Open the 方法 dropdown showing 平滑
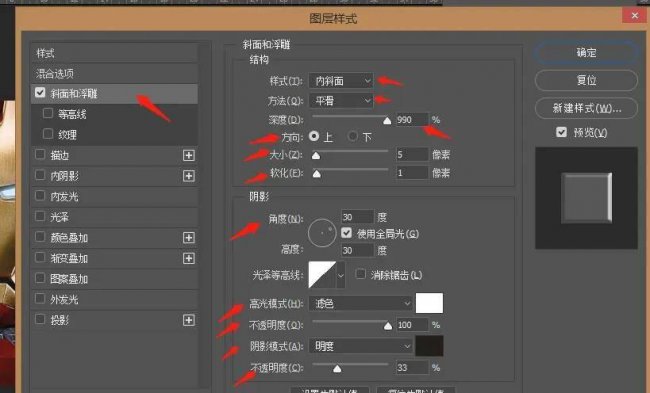650x393 pixels. pyautogui.click(x=341, y=101)
